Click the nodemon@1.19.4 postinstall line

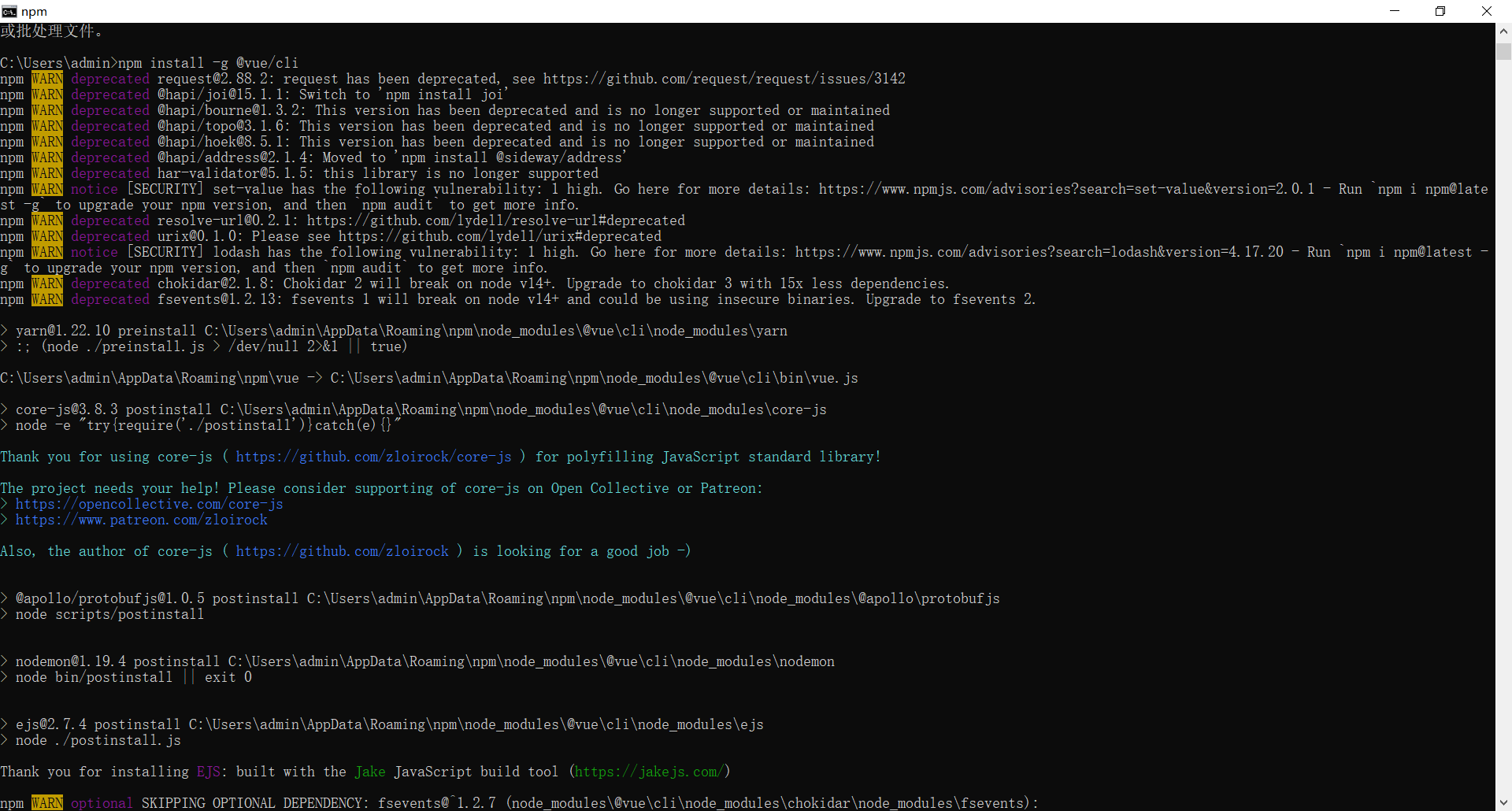click(417, 661)
